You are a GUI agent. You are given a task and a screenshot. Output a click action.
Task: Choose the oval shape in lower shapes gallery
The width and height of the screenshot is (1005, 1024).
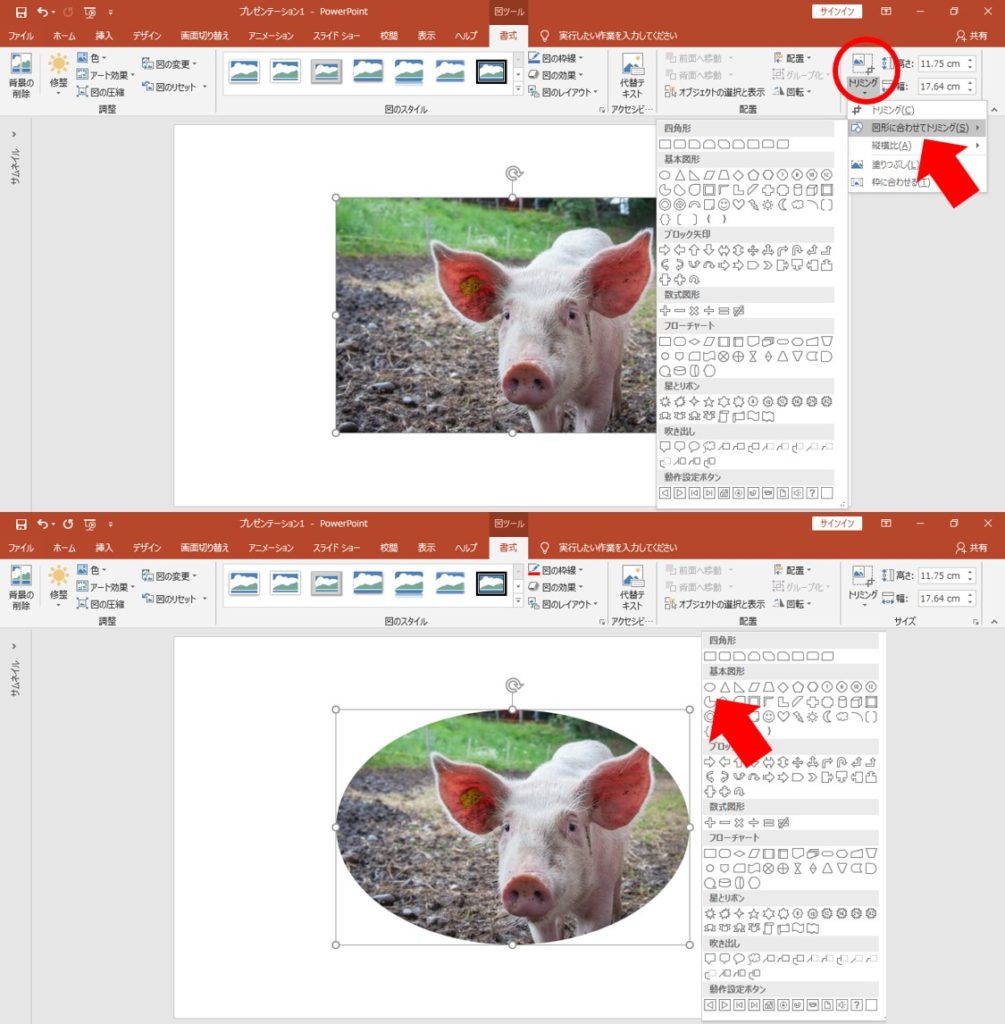coord(710,687)
